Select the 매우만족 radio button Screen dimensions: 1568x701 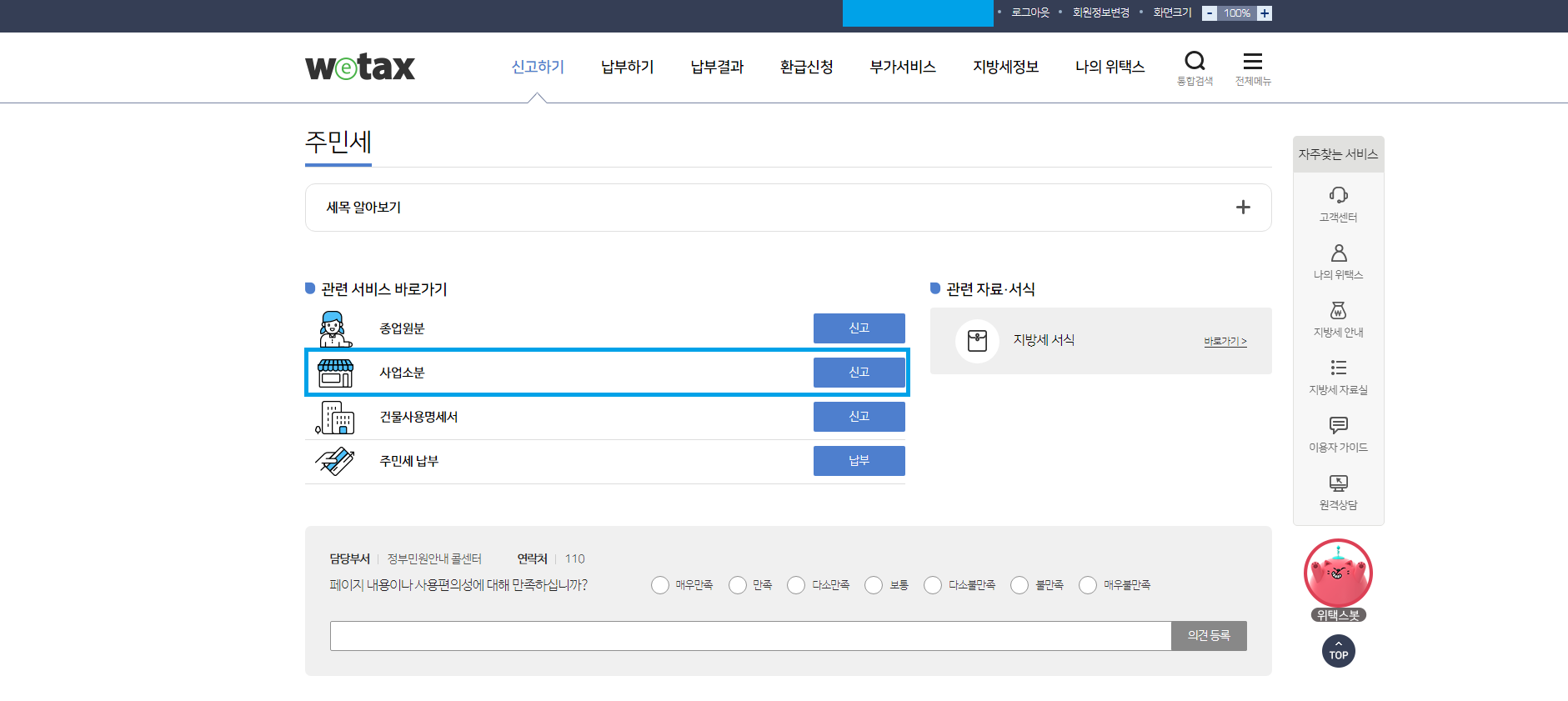tap(660, 585)
